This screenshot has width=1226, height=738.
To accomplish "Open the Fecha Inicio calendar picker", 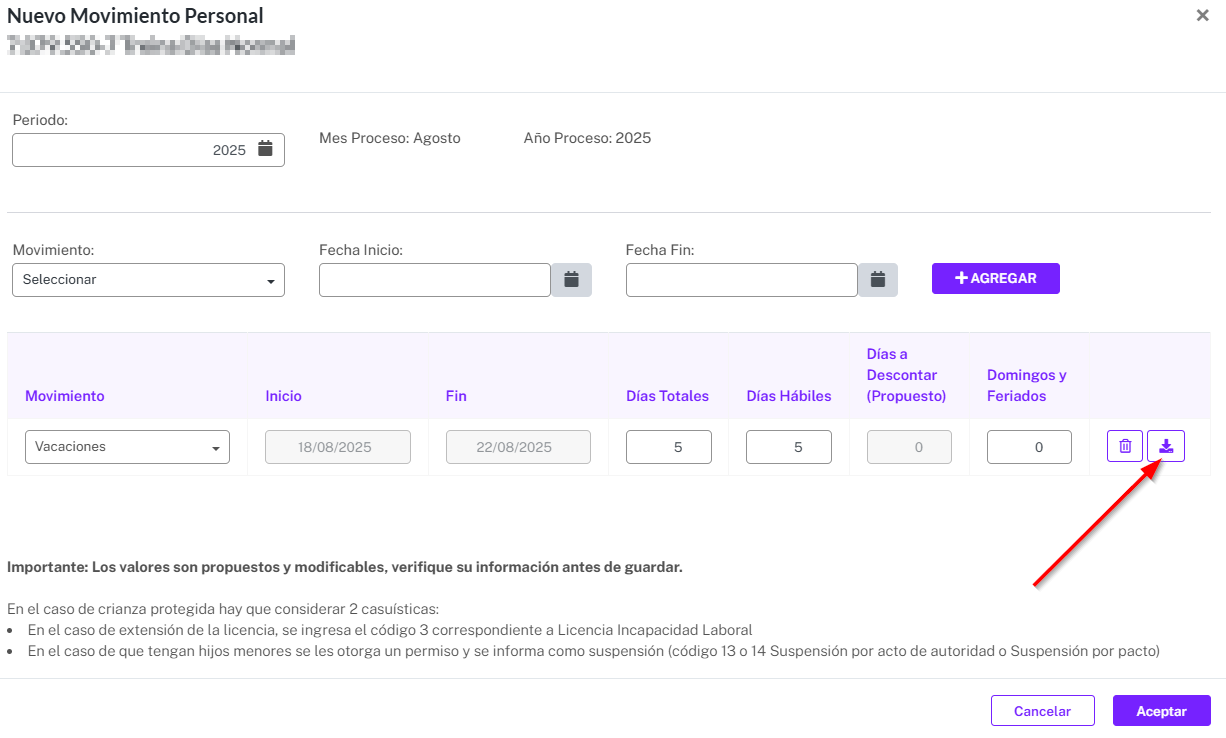I will pyautogui.click(x=571, y=280).
